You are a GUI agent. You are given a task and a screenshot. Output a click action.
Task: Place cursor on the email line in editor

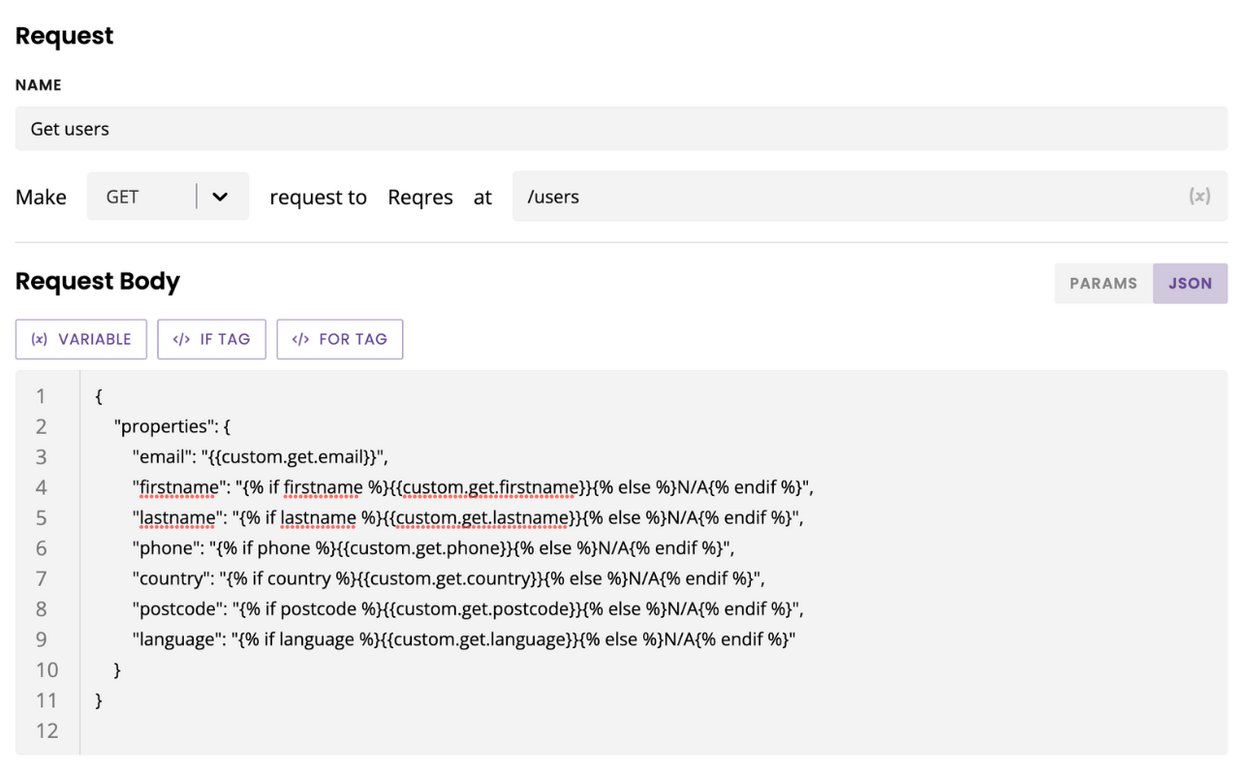coord(260,457)
